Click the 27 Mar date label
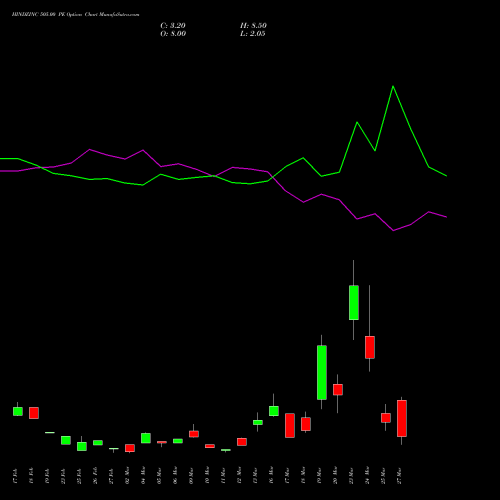Screen dimensions: 500x500 click(x=400, y=476)
